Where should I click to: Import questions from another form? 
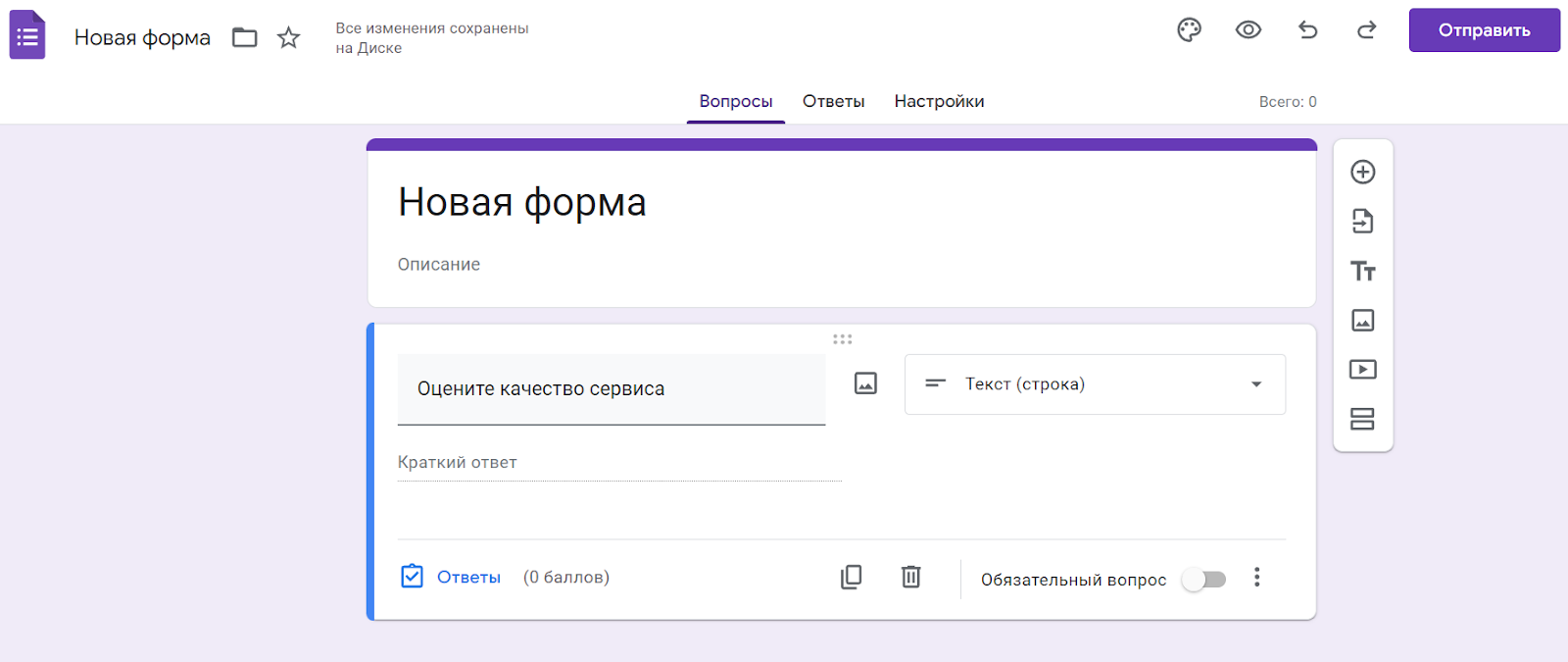tap(1363, 222)
